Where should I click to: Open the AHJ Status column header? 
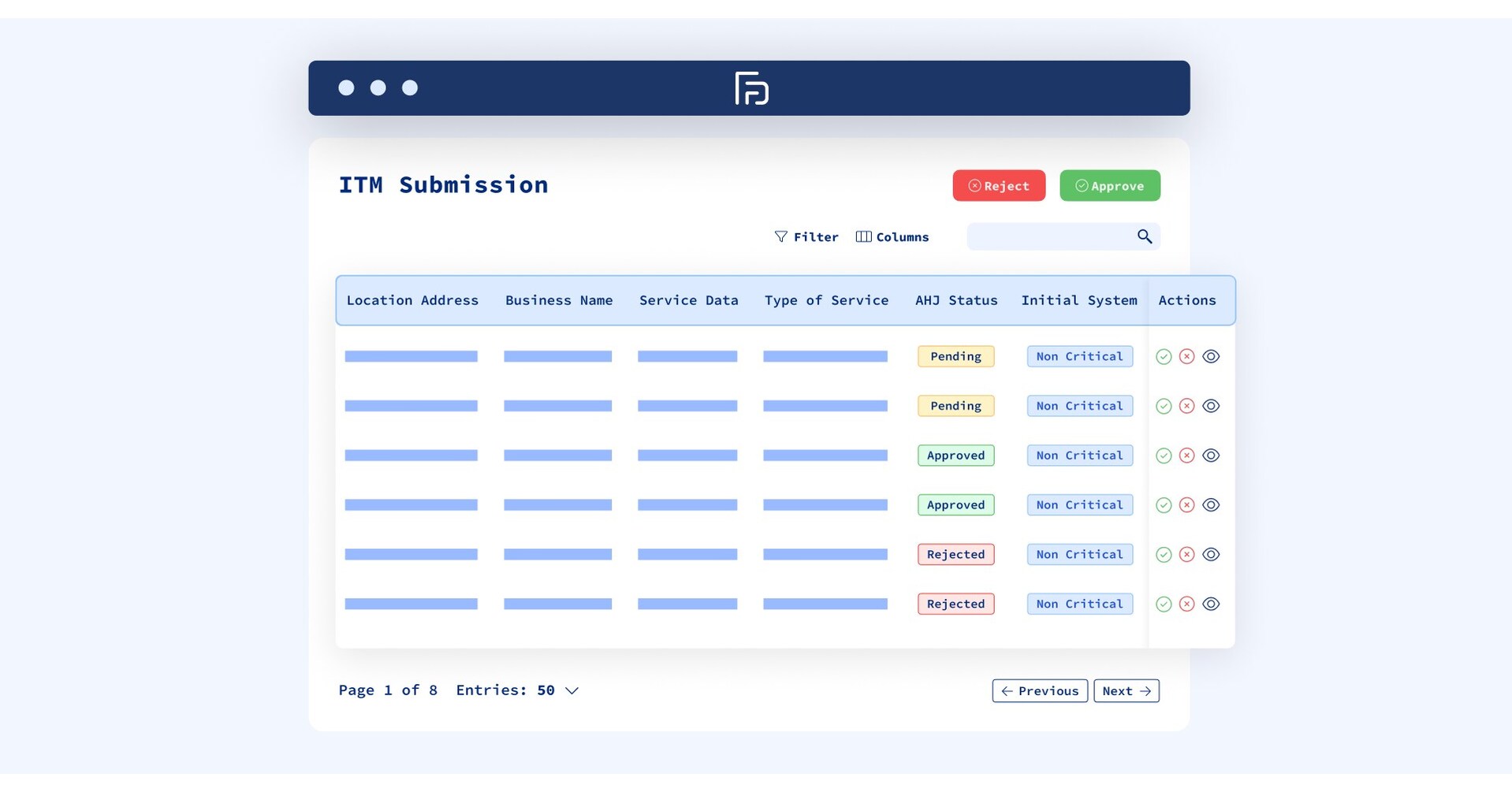tap(955, 300)
